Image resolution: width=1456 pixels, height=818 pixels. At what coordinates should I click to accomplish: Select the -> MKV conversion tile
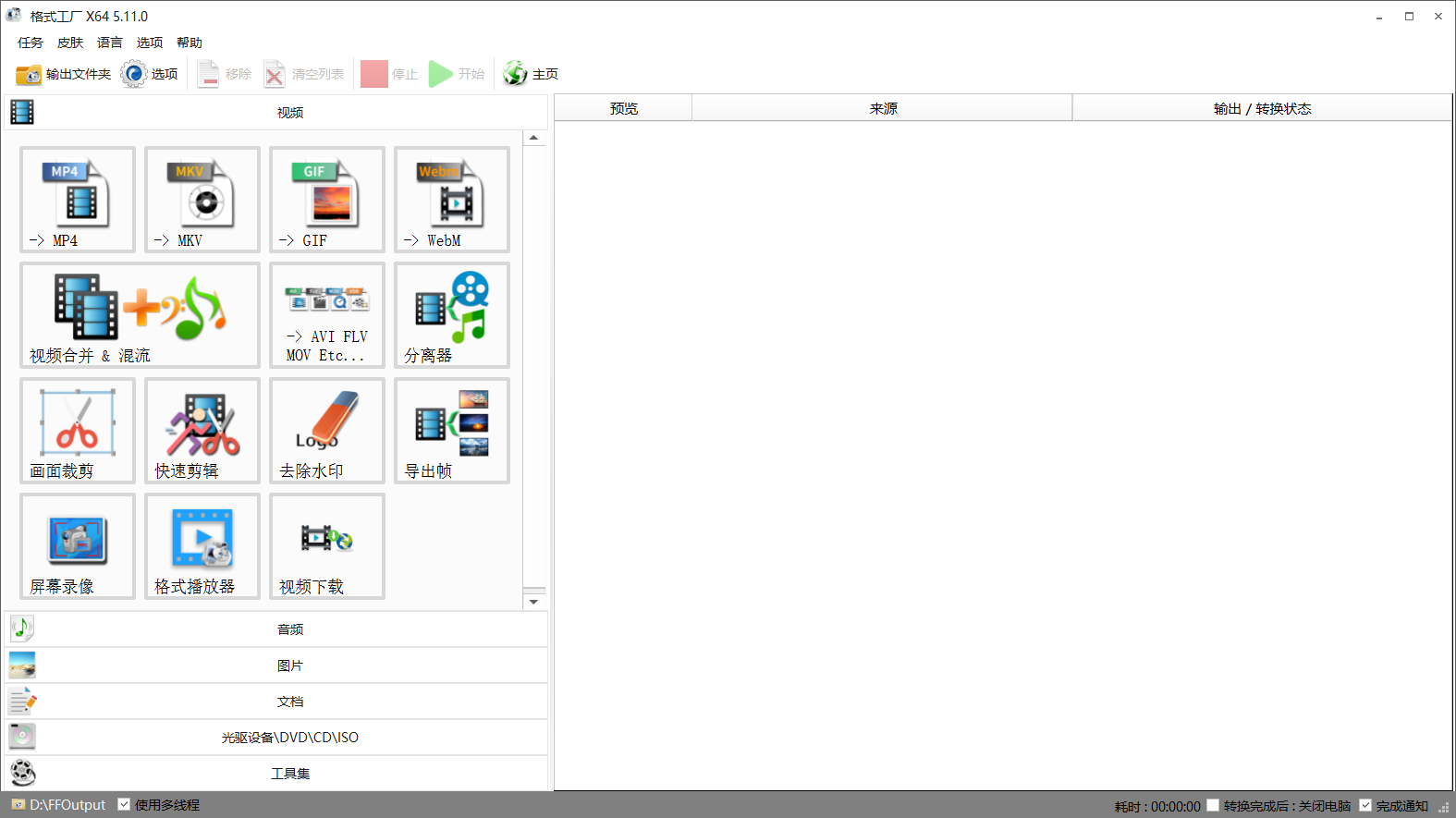[x=202, y=200]
